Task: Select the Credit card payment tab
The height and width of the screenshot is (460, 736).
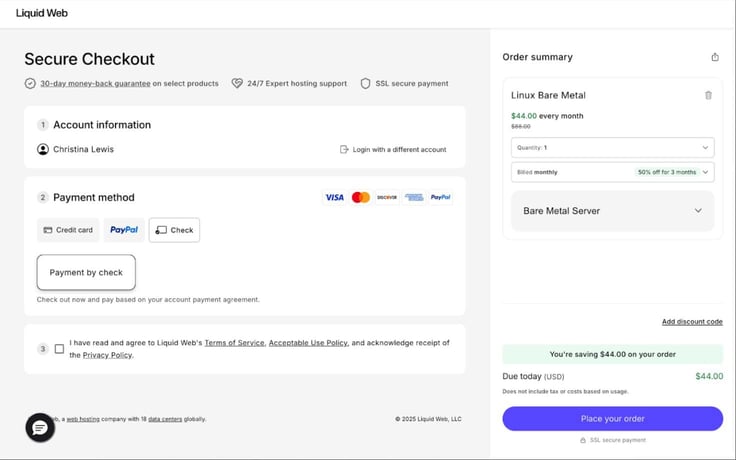Action: [68, 230]
